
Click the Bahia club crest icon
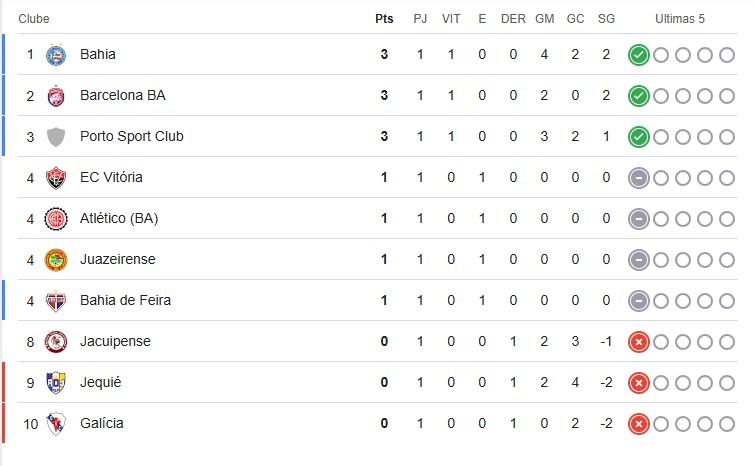[x=56, y=54]
